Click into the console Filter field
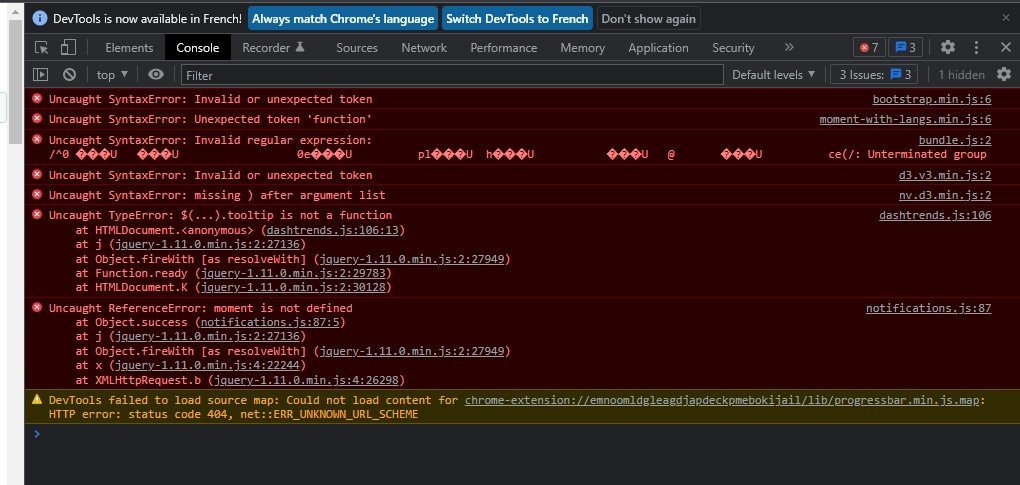Image resolution: width=1020 pixels, height=485 pixels. (452, 75)
